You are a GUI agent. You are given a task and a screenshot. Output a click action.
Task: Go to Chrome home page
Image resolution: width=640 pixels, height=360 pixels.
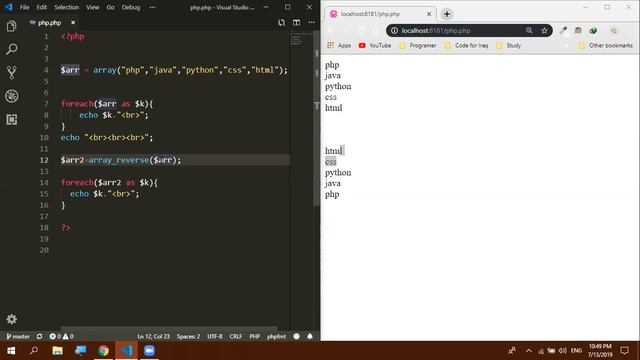[x=375, y=31]
